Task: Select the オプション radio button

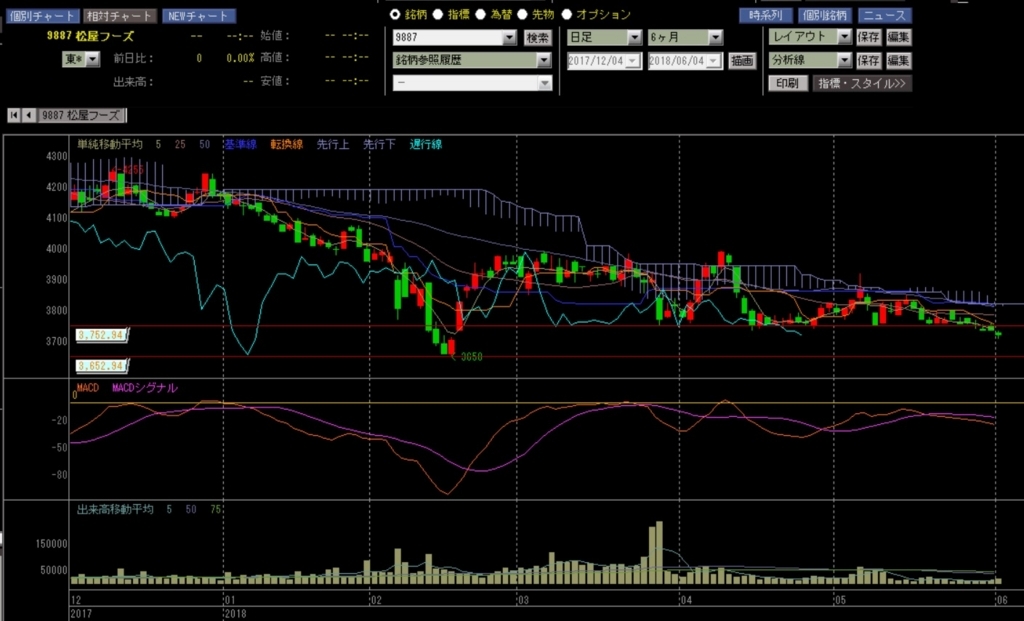Action: (x=566, y=14)
